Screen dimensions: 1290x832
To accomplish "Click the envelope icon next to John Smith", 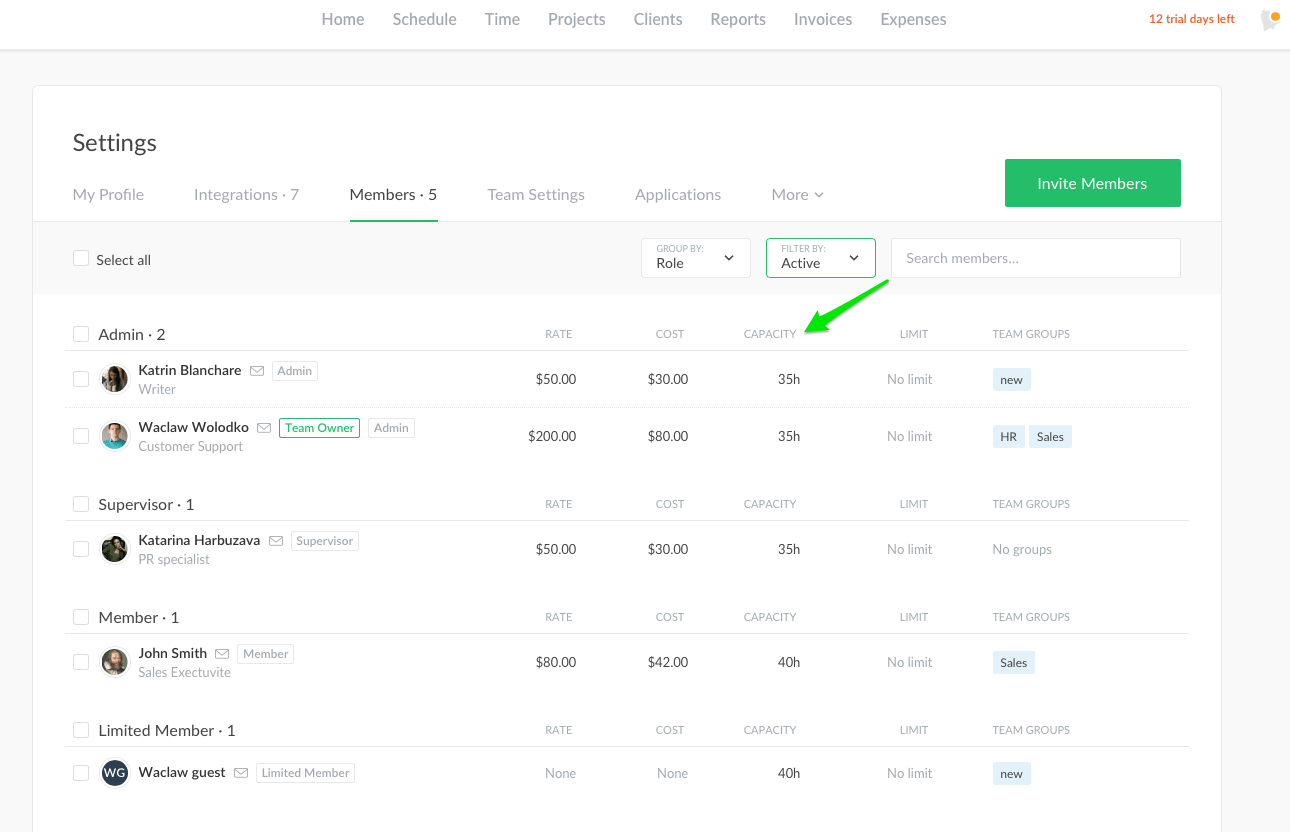I will click(222, 654).
